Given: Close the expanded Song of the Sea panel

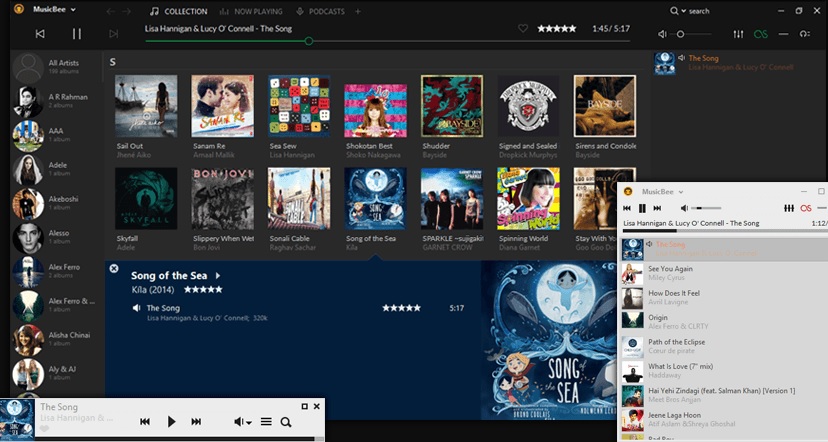Looking at the screenshot, I should coord(114,268).
